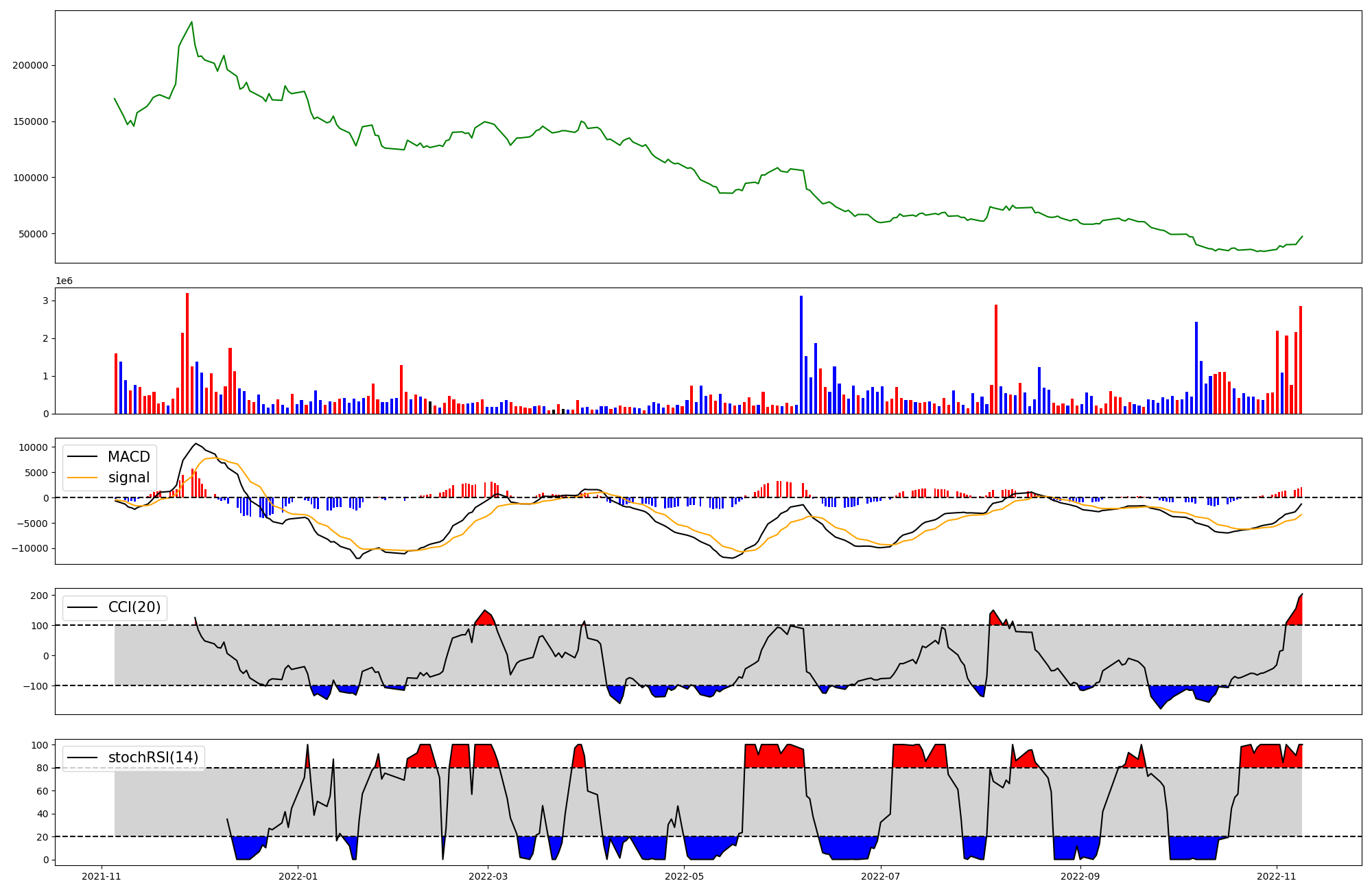Click the 2022-05 x-axis date label

pyautogui.click(x=684, y=876)
